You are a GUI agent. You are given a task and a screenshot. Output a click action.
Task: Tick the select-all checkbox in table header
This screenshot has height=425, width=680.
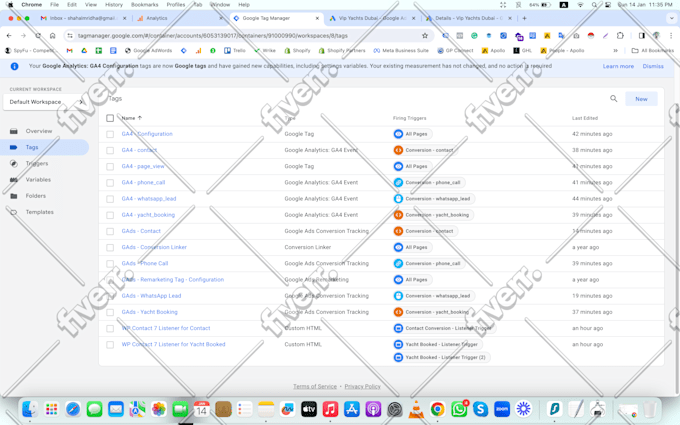pos(110,118)
